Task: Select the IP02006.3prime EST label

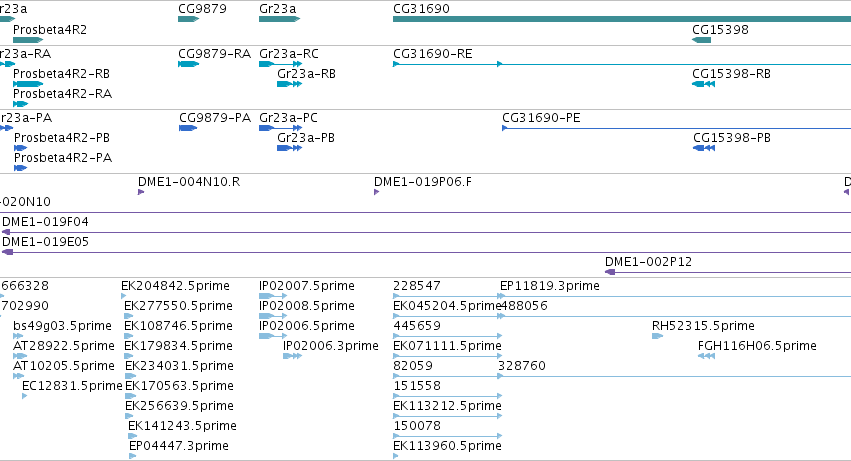Action: click(x=331, y=346)
